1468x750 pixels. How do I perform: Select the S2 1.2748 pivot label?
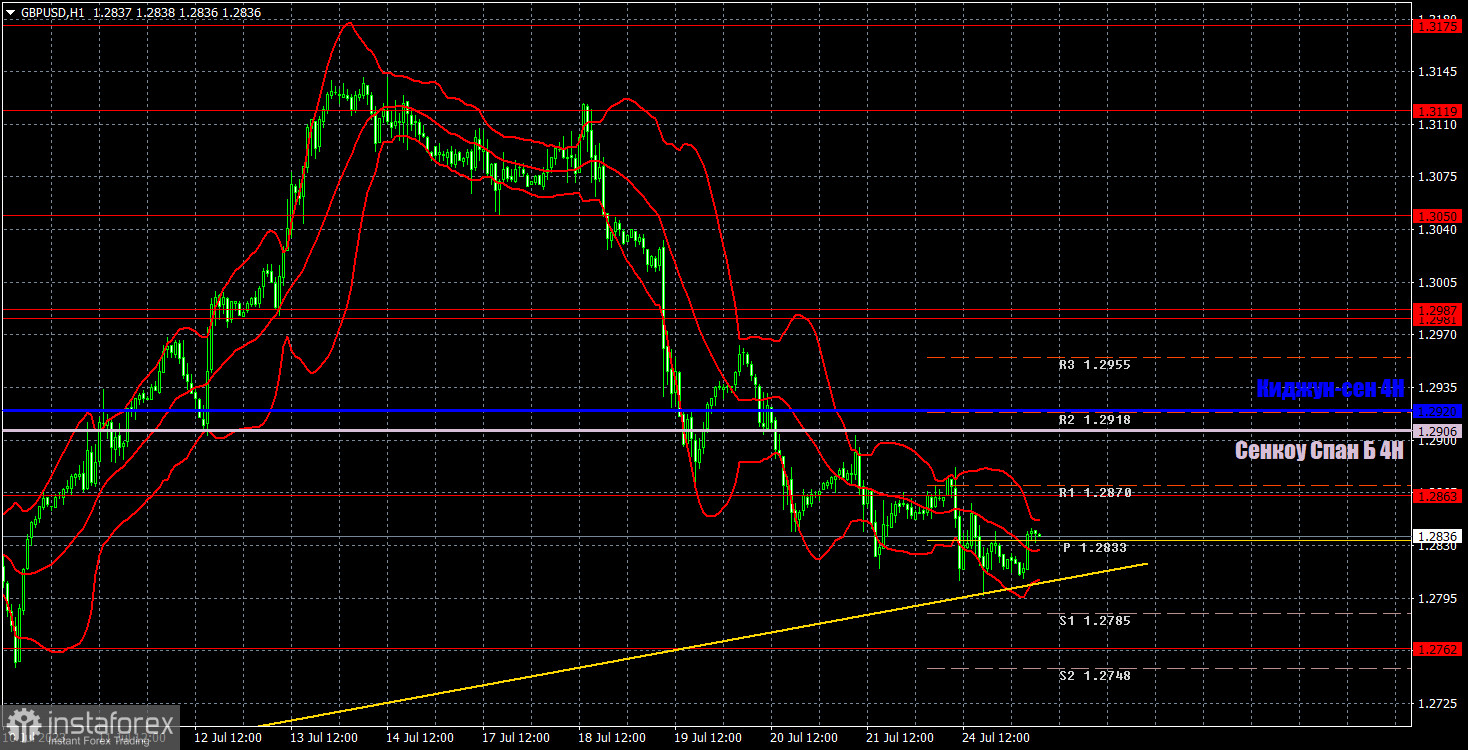(x=1093, y=676)
